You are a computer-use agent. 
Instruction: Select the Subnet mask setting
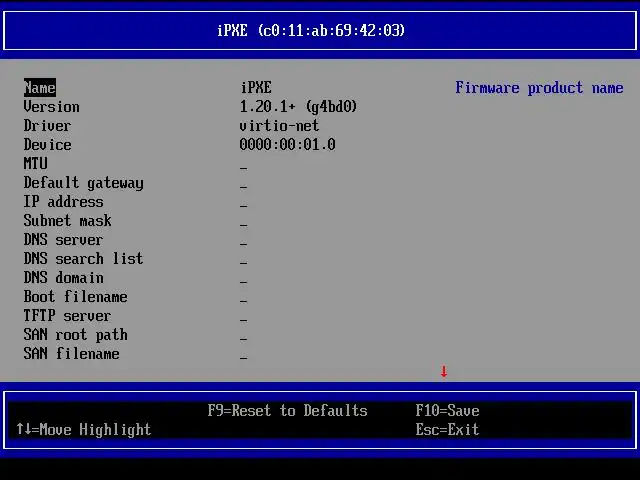coord(67,221)
